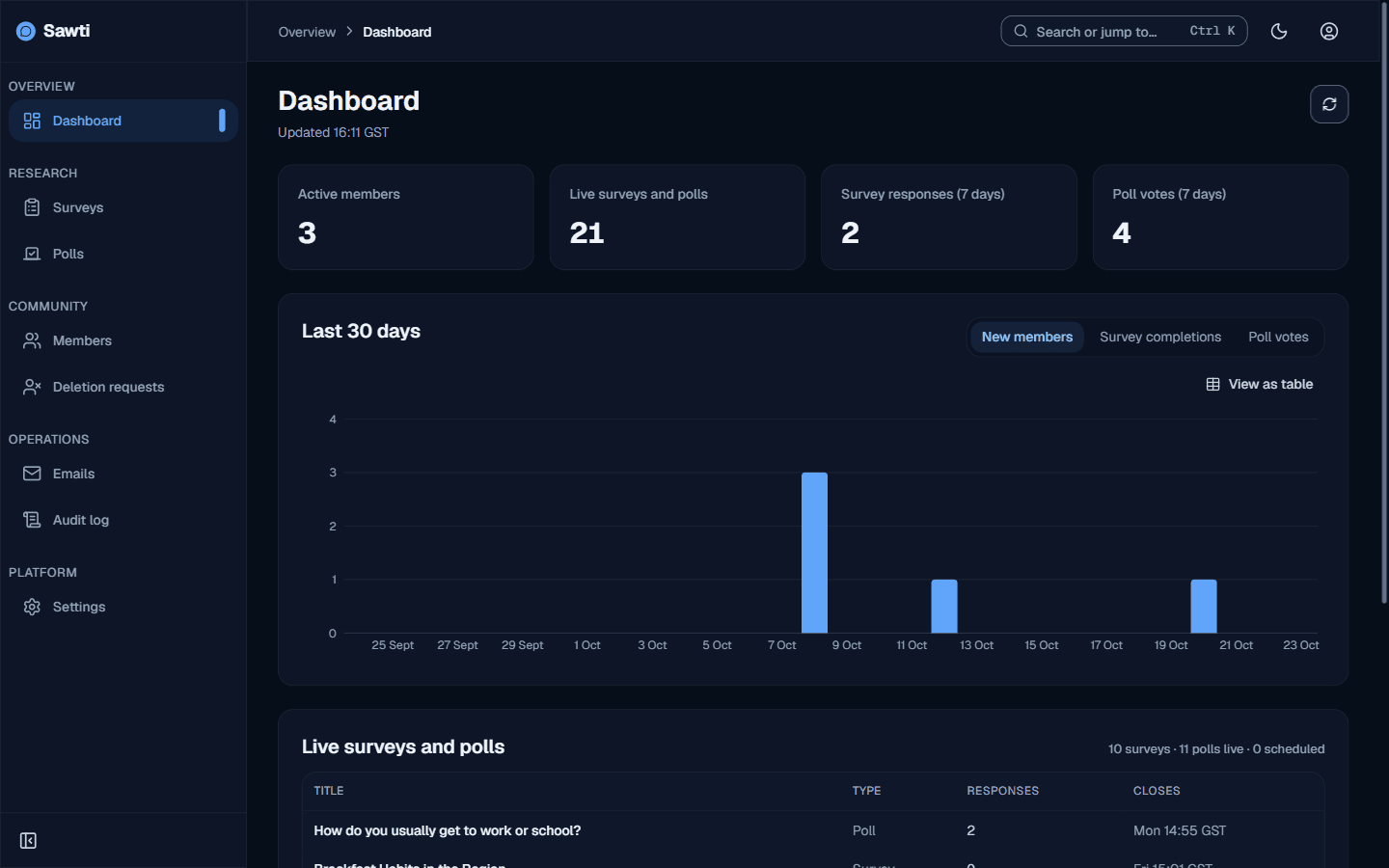Open the commute poll about work or school
This screenshot has width=1389, height=868.
tap(448, 830)
